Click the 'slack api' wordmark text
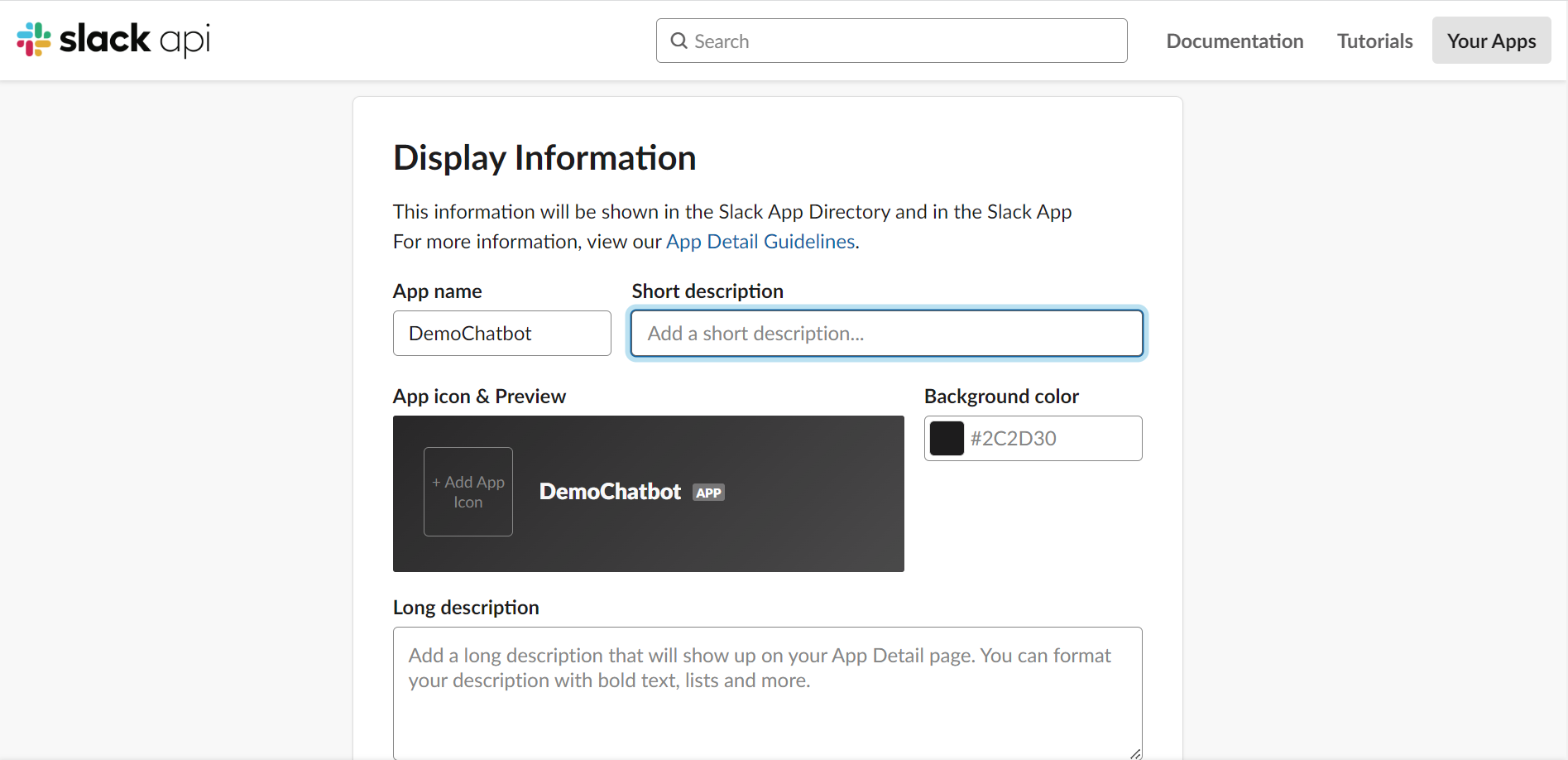 tap(134, 39)
